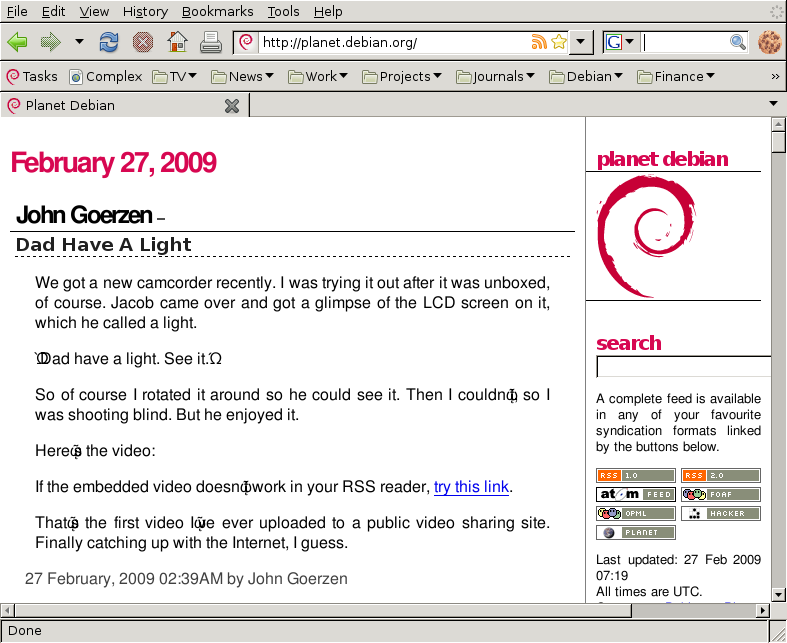Expand the News bookmarks folder

point(242,76)
